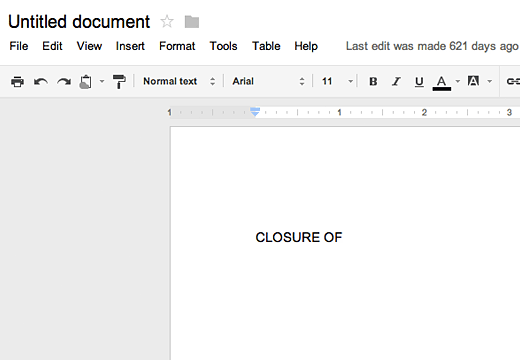Open the web clipboard icon
This screenshot has width=520, height=360.
tap(86, 82)
